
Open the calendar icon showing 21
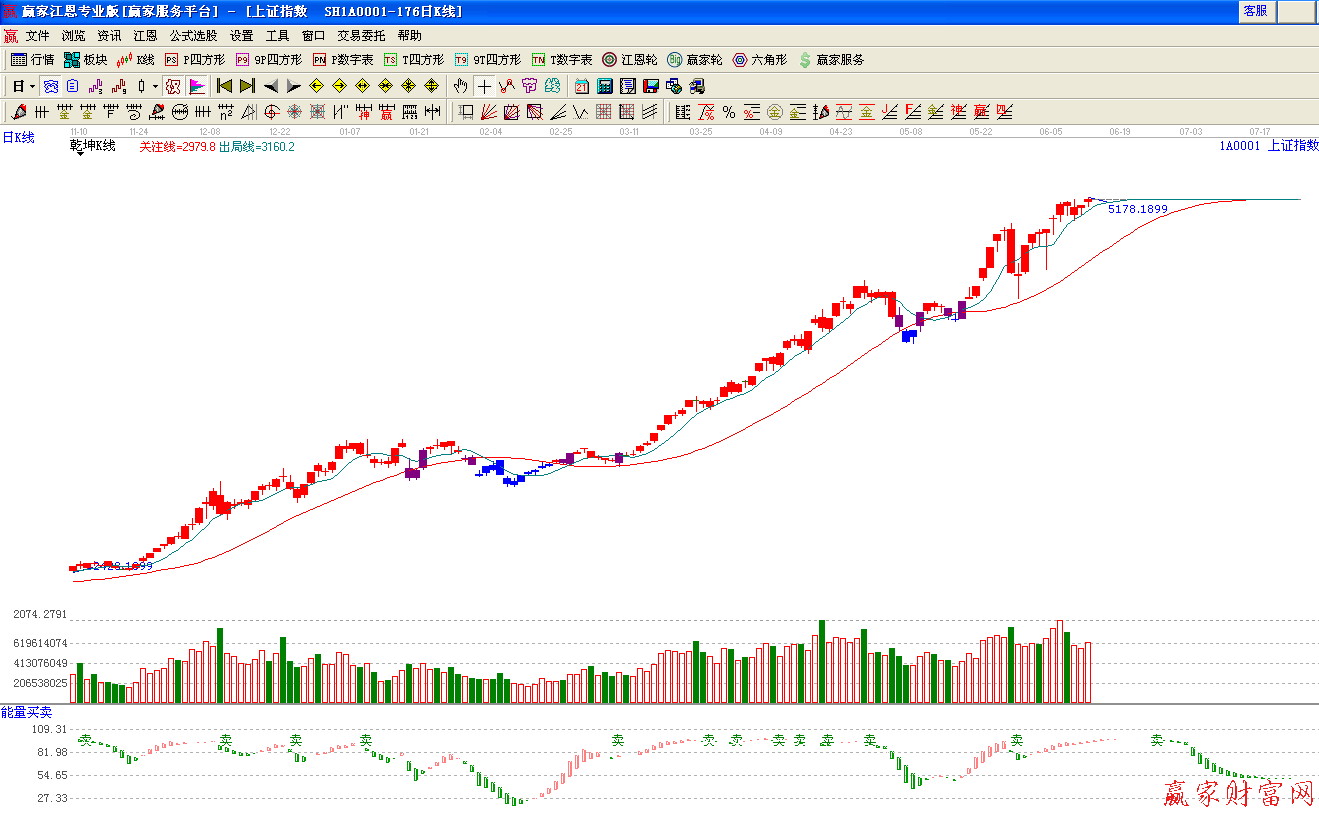coord(582,86)
